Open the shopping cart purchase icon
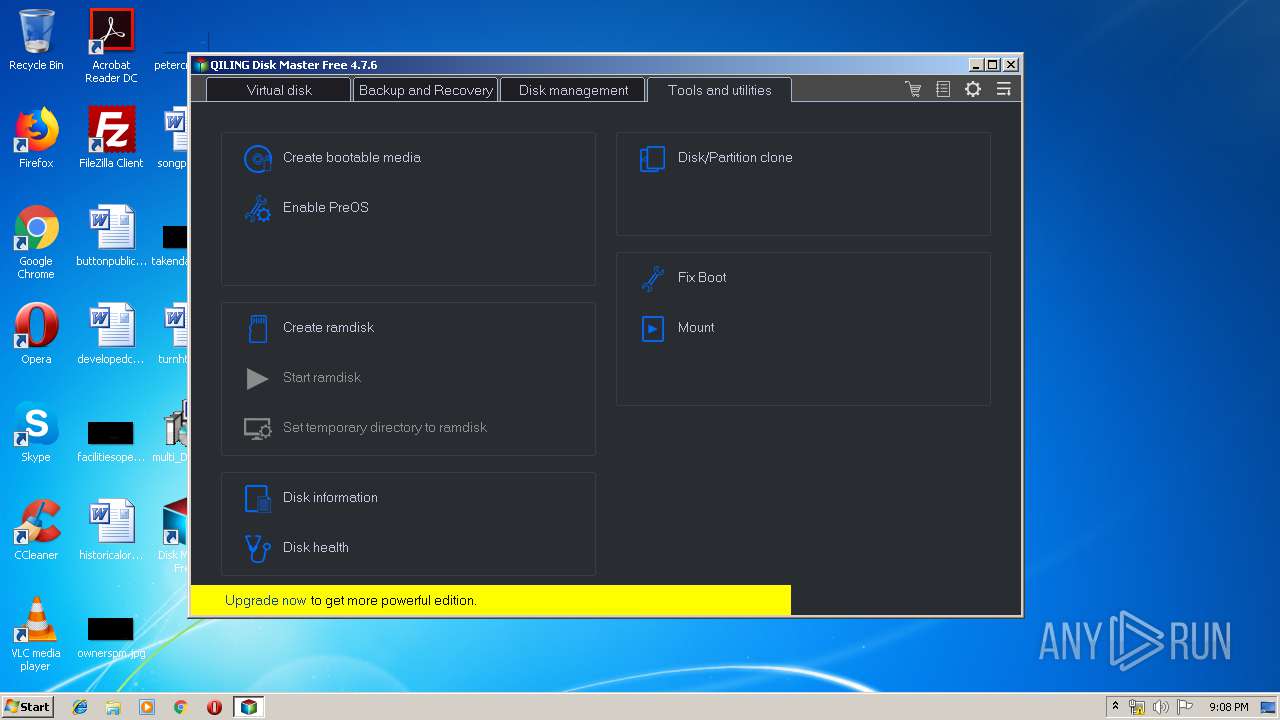 (913, 89)
